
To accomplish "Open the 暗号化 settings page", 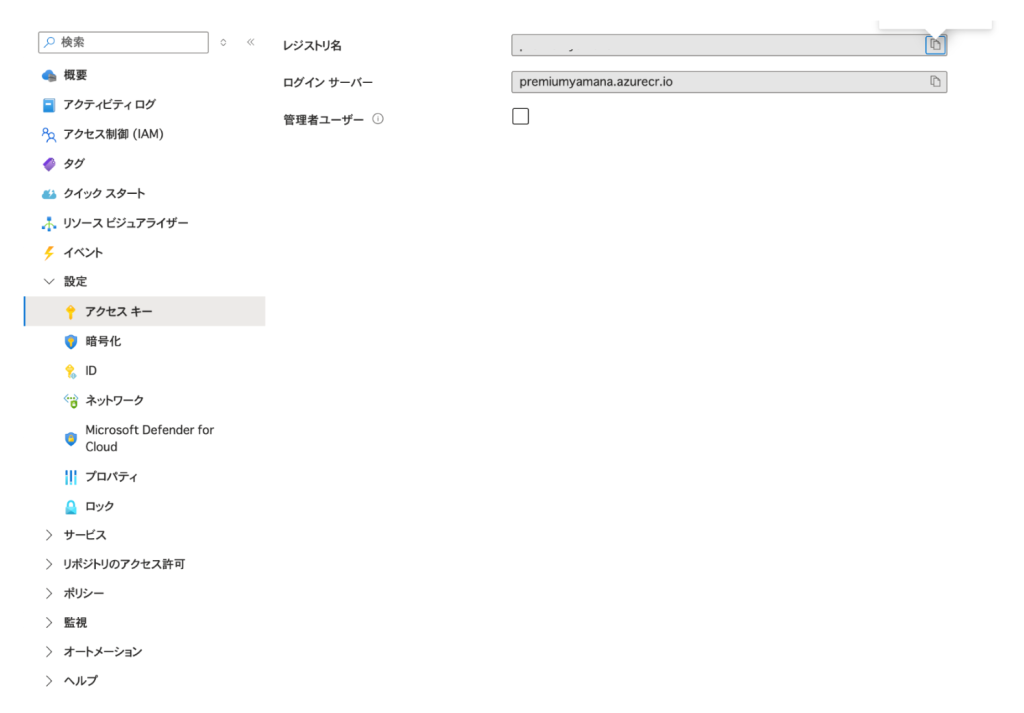I will (102, 341).
